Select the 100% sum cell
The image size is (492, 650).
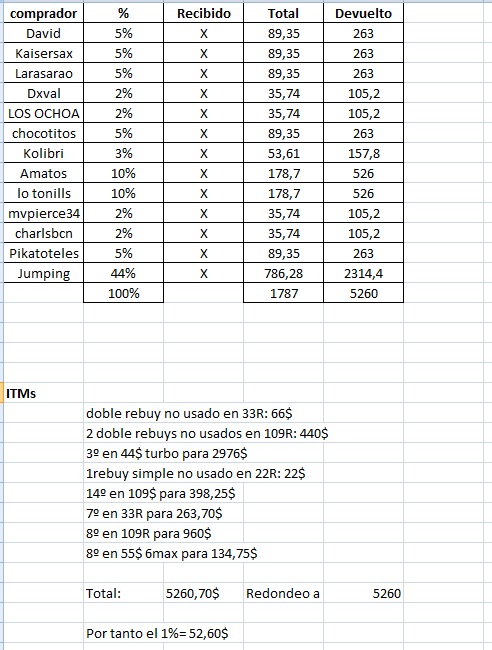pyautogui.click(x=124, y=293)
